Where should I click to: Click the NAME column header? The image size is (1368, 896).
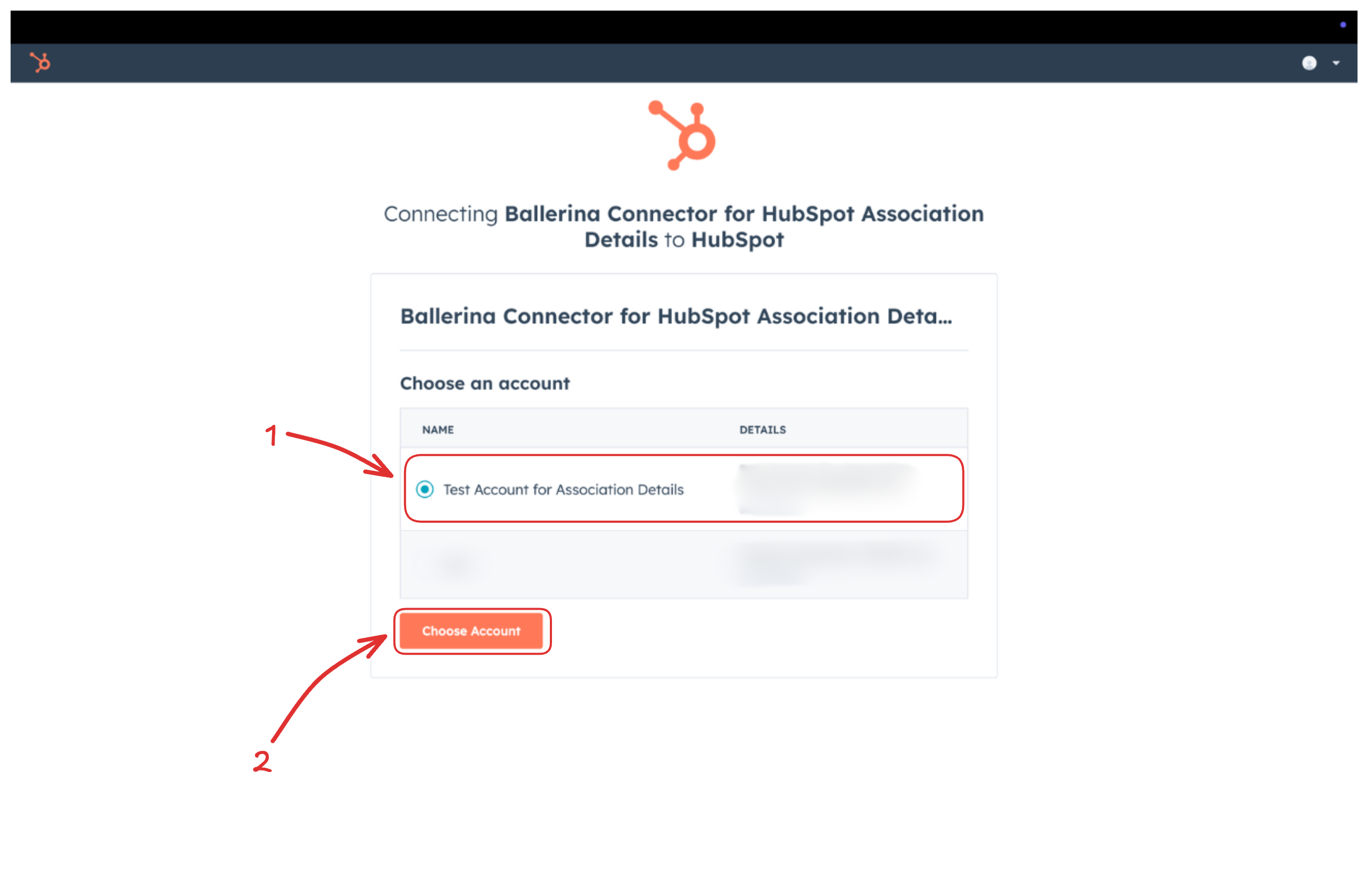click(x=437, y=430)
